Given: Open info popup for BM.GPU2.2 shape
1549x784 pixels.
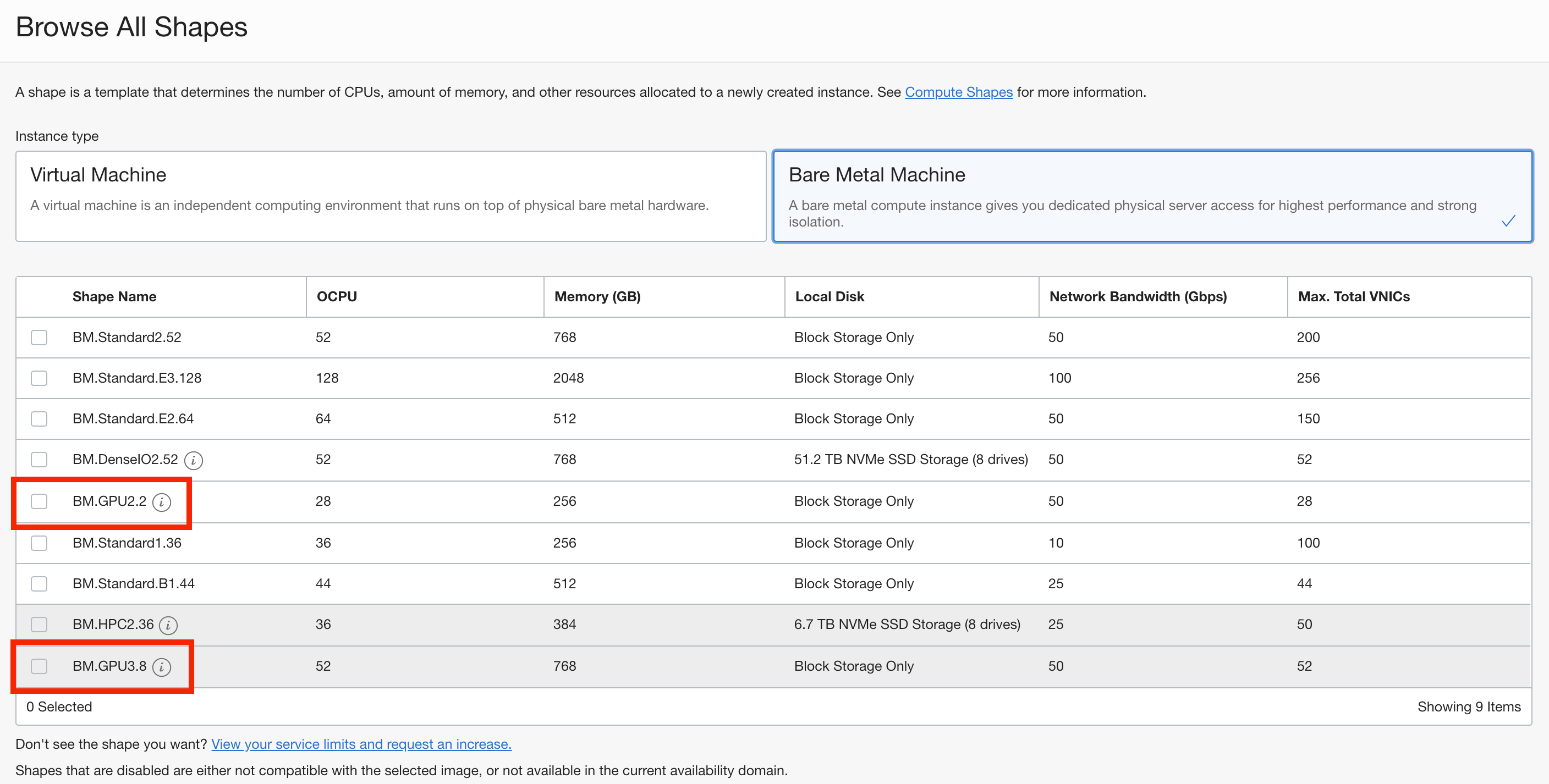Looking at the screenshot, I should (161, 502).
